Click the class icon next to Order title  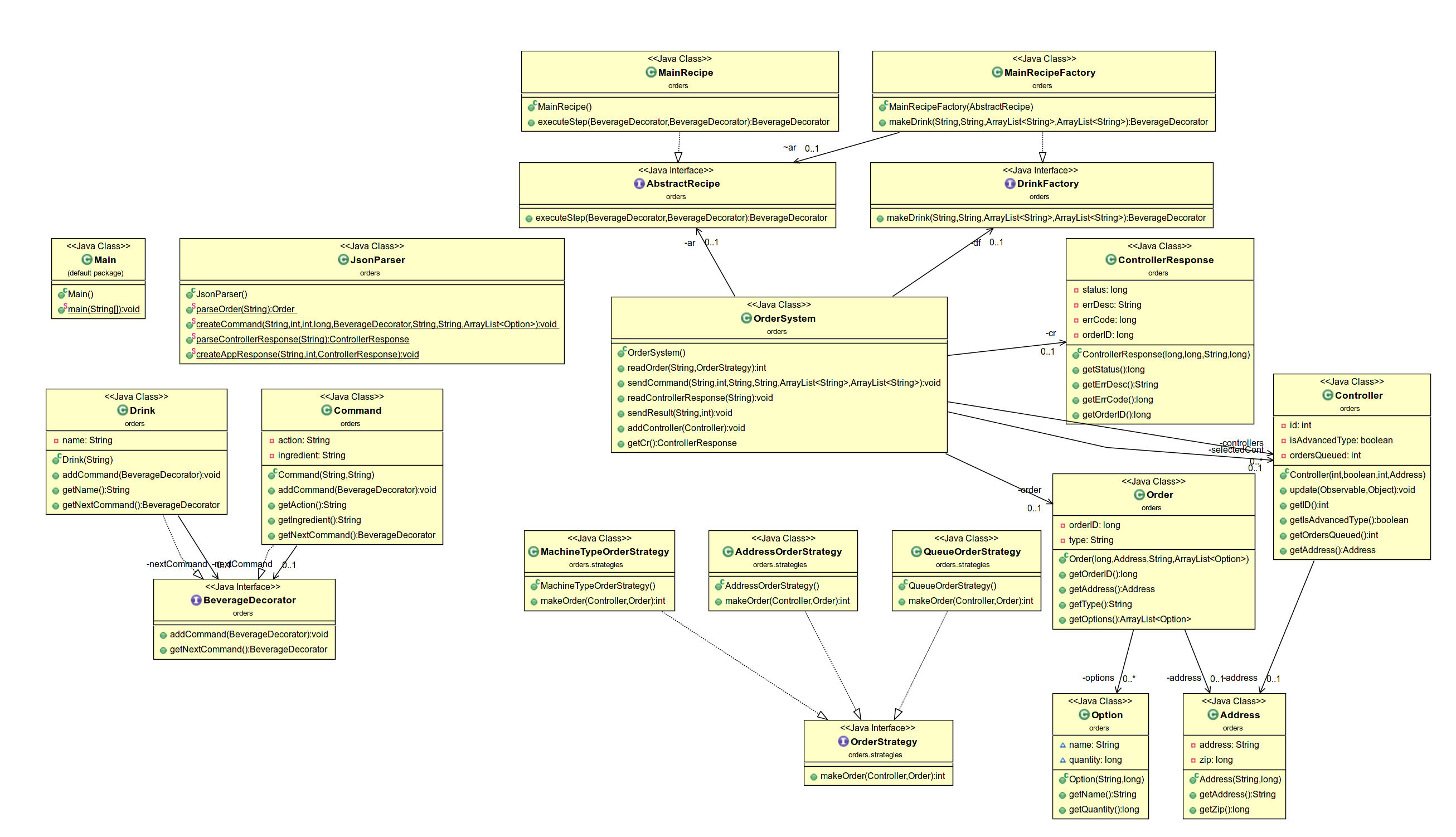coord(1139,495)
